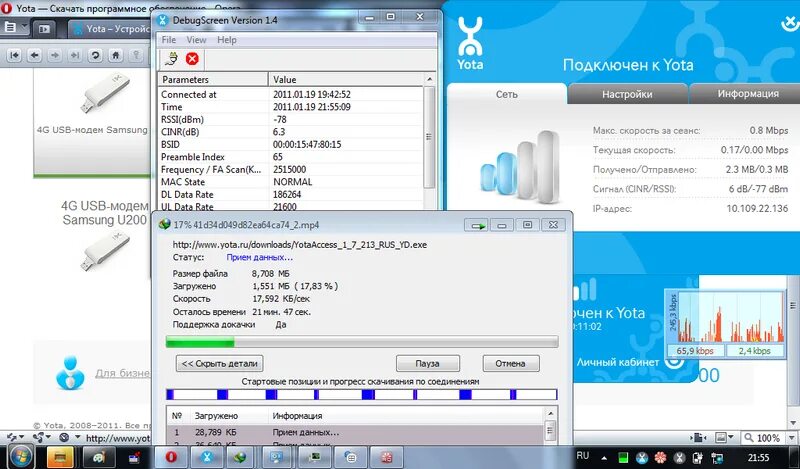The height and width of the screenshot is (469, 800).
Task: Switch to the Yota – Устройс browser tab
Action: pyautogui.click(x=111, y=29)
